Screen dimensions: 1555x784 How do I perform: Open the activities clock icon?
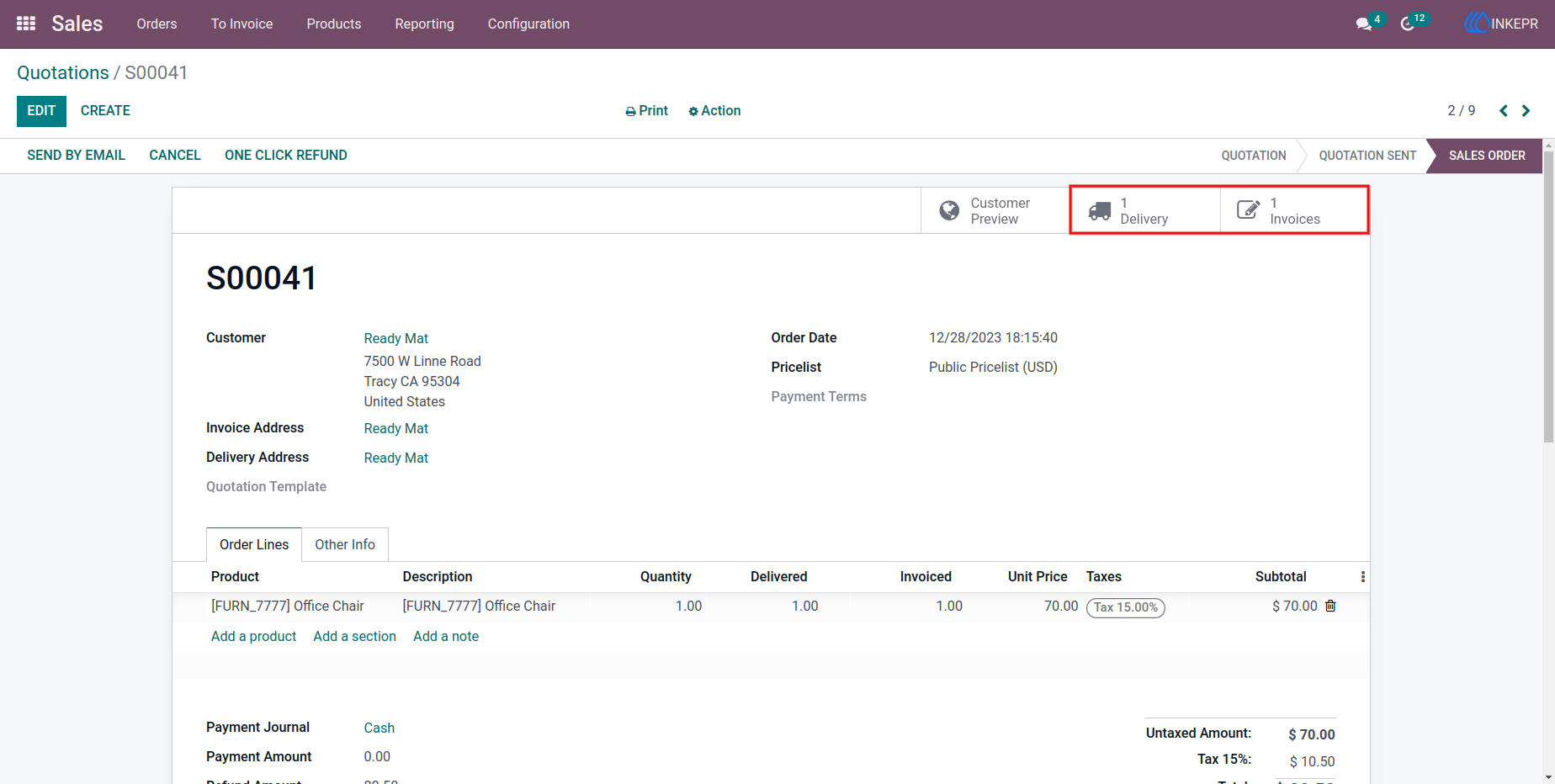[1408, 24]
